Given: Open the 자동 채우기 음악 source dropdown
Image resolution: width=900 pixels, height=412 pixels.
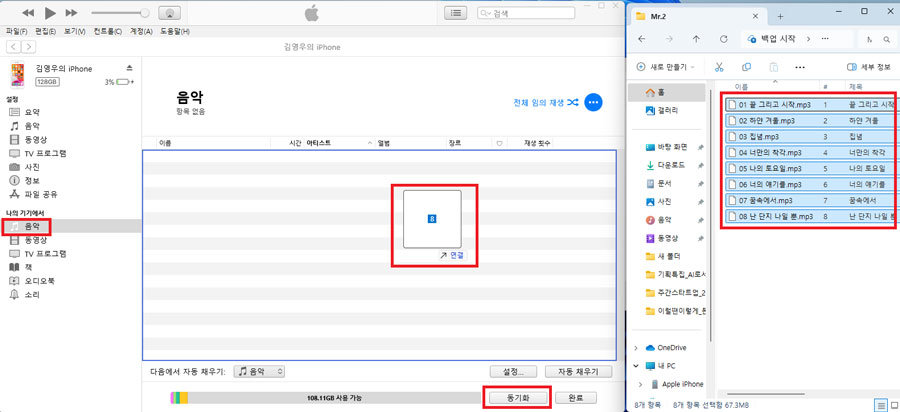Looking at the screenshot, I should pyautogui.click(x=260, y=371).
